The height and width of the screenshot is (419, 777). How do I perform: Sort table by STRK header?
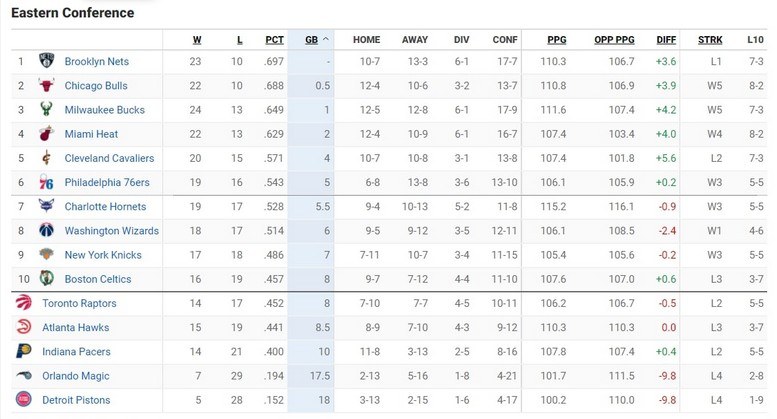coord(710,40)
